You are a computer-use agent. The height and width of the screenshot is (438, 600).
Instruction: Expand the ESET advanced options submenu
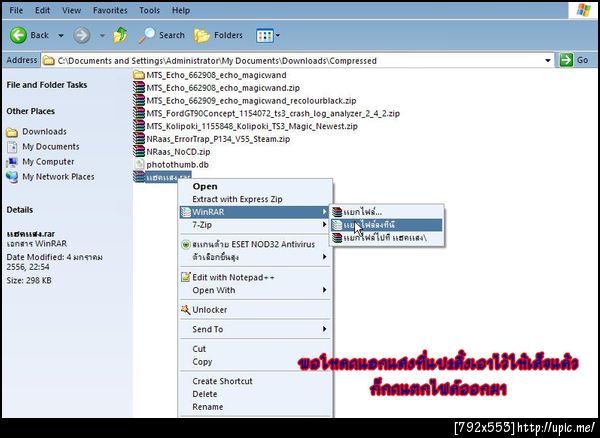[324, 257]
